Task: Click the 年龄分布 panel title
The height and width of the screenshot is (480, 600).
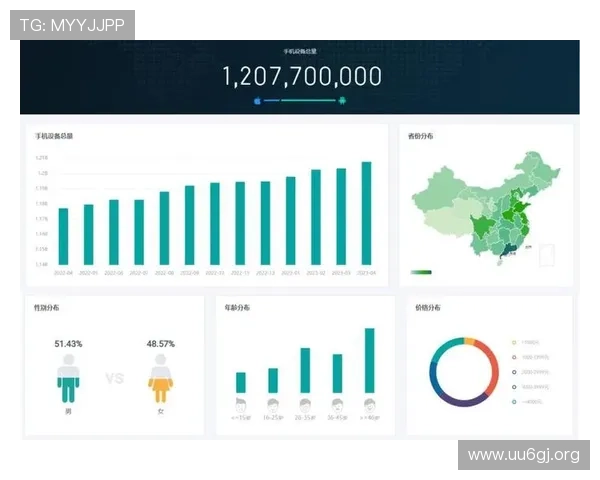Action: [x=237, y=307]
